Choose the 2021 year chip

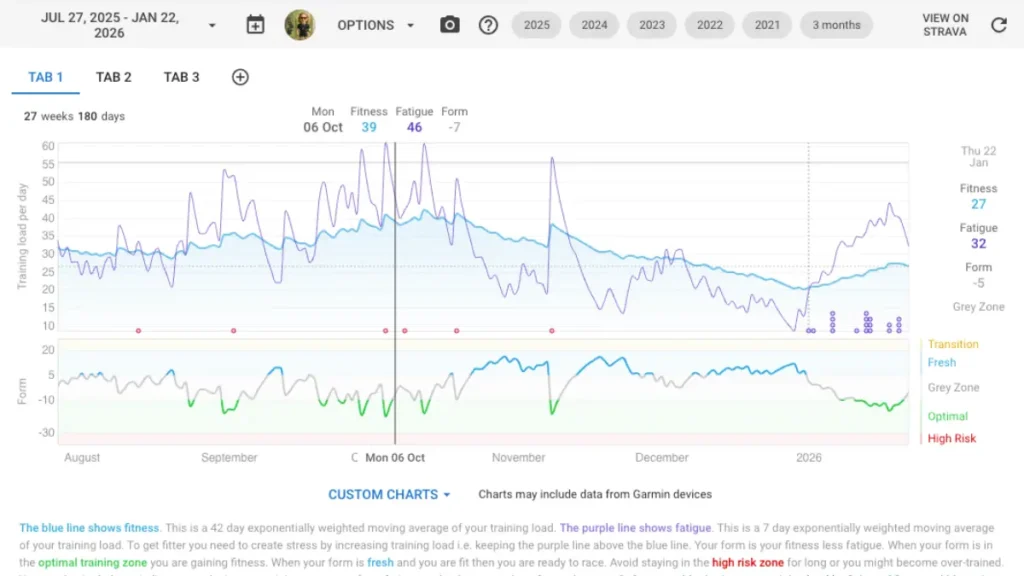[767, 25]
